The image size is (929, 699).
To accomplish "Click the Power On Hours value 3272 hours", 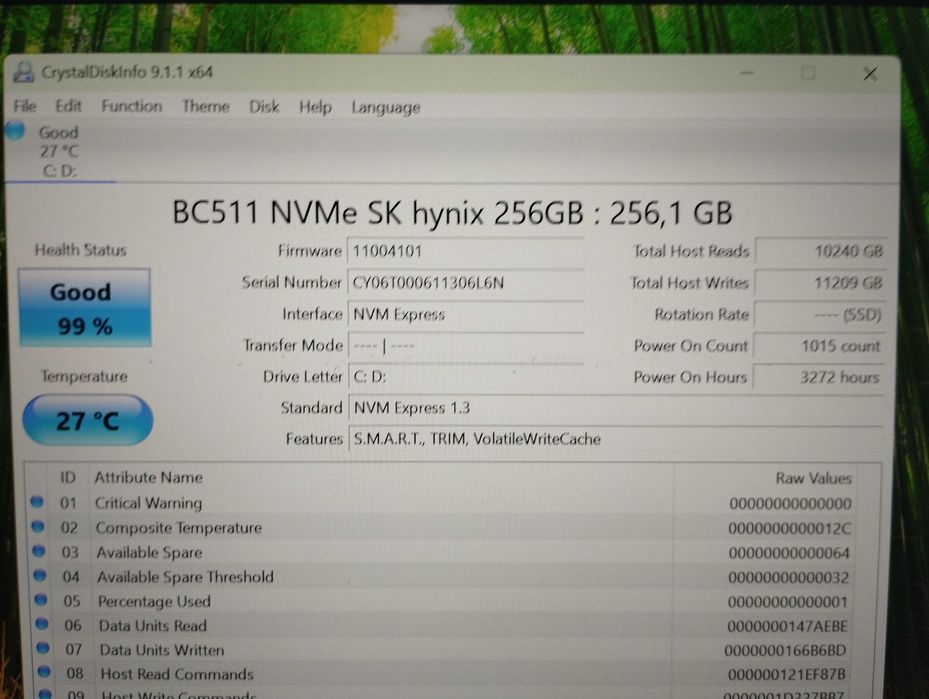I will 818,377.
